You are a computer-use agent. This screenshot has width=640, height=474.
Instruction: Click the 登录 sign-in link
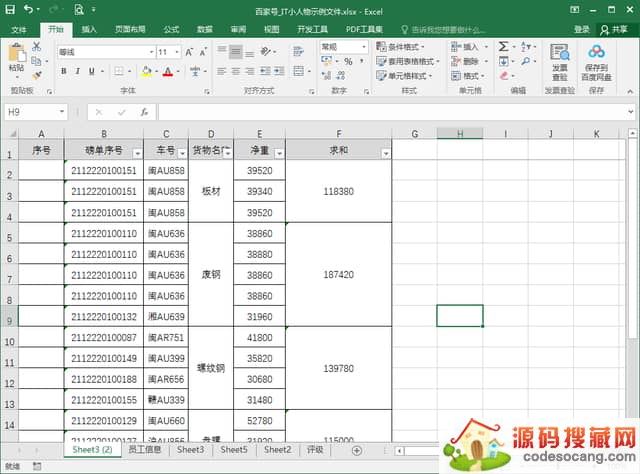582,30
